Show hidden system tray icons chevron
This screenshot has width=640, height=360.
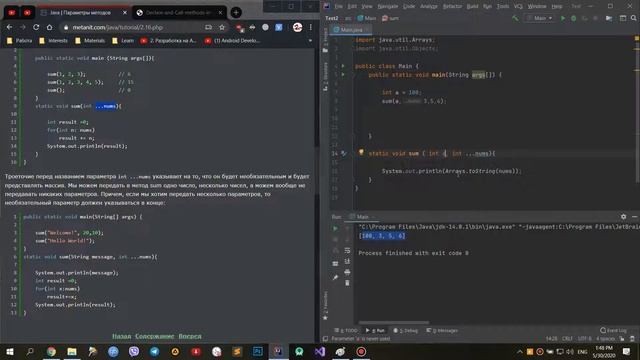point(519,351)
